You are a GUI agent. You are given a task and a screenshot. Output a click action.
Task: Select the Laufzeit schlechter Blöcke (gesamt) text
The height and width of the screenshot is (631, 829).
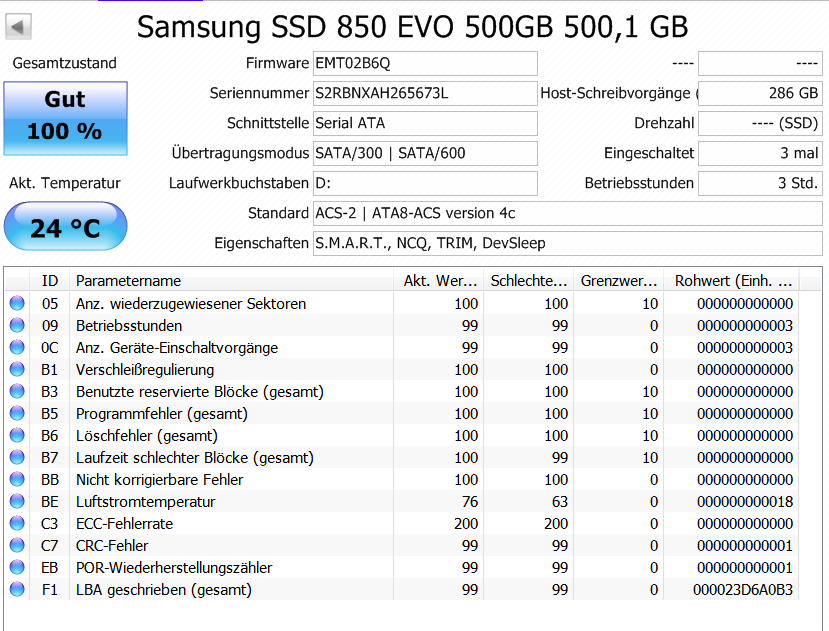coord(195,458)
